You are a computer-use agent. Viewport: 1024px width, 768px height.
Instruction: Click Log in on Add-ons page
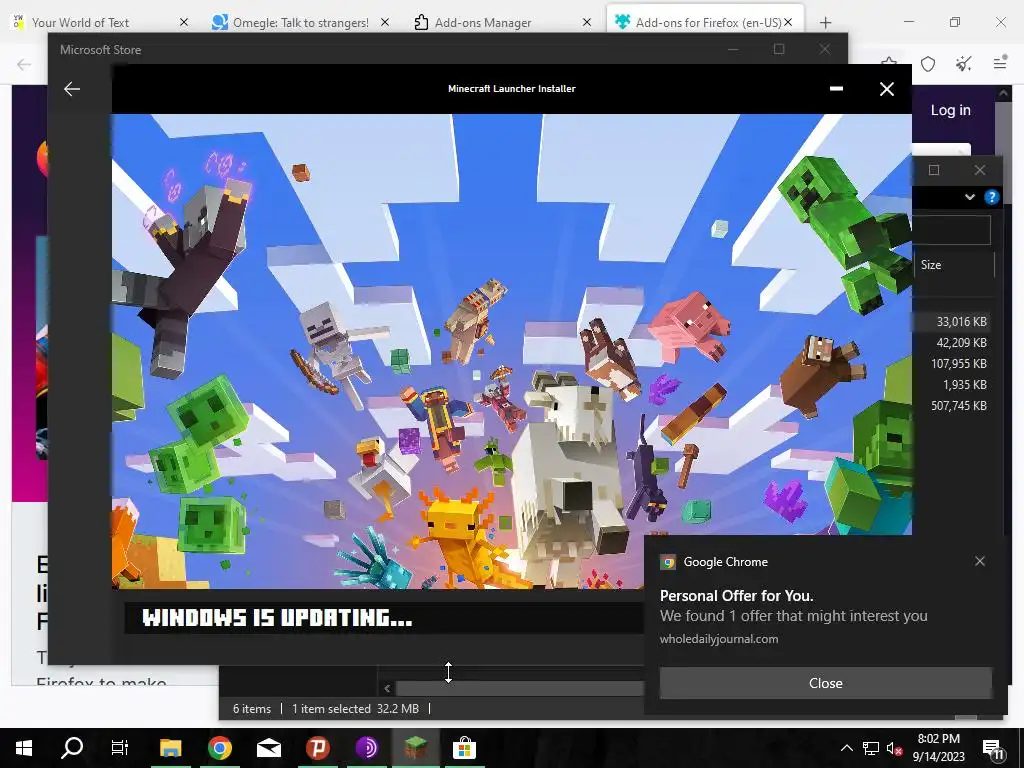(950, 110)
